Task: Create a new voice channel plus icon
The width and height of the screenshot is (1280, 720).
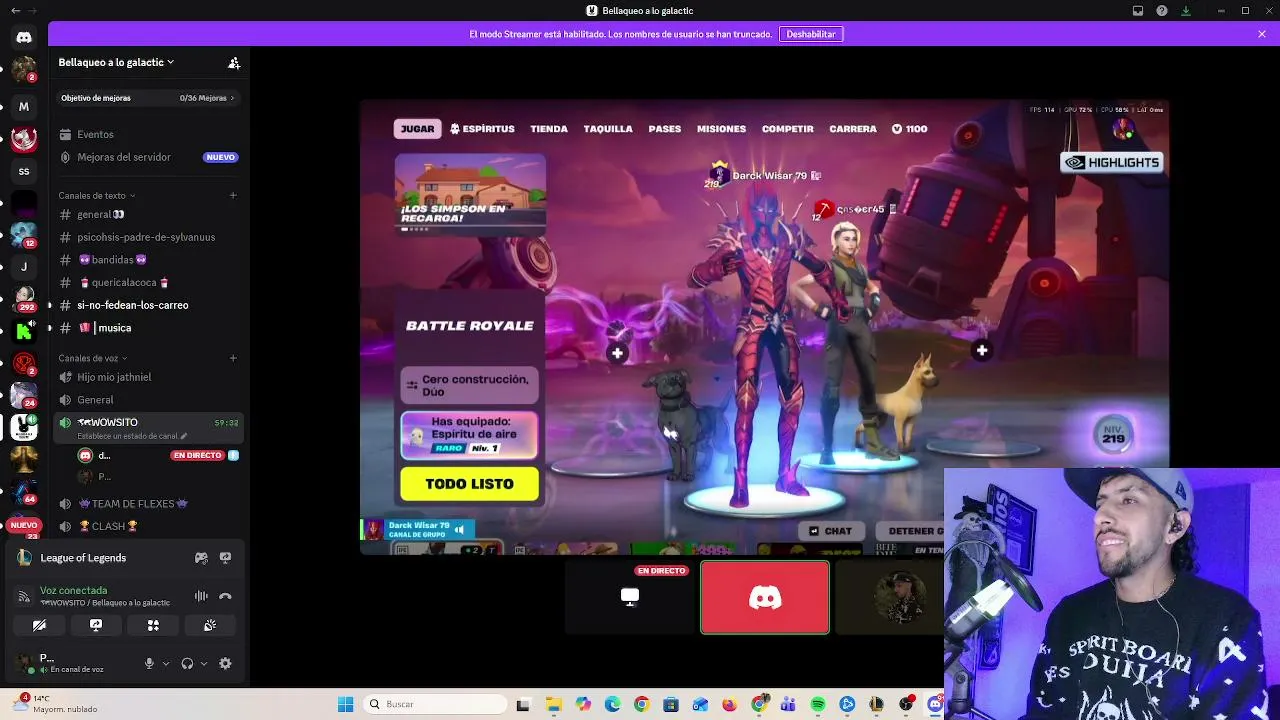Action: (233, 358)
